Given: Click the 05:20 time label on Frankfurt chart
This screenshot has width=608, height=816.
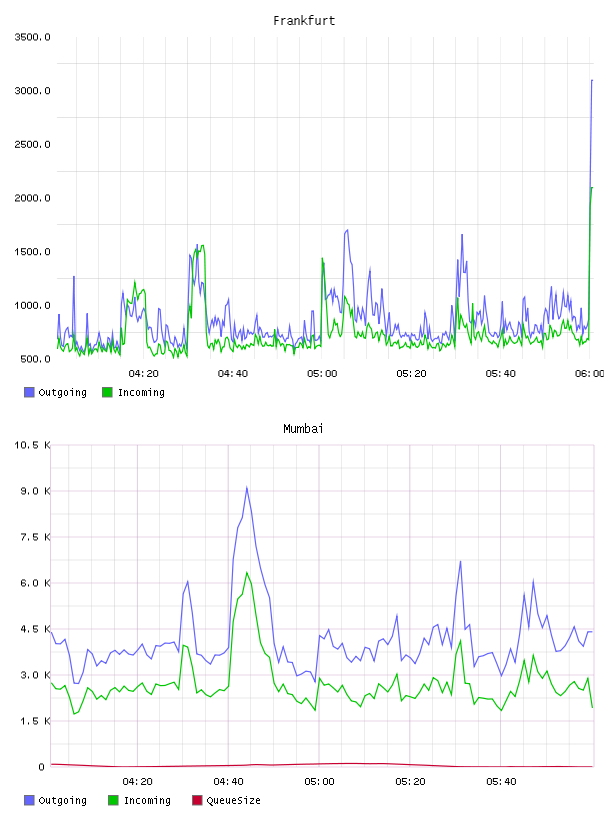Looking at the screenshot, I should coord(411,374).
